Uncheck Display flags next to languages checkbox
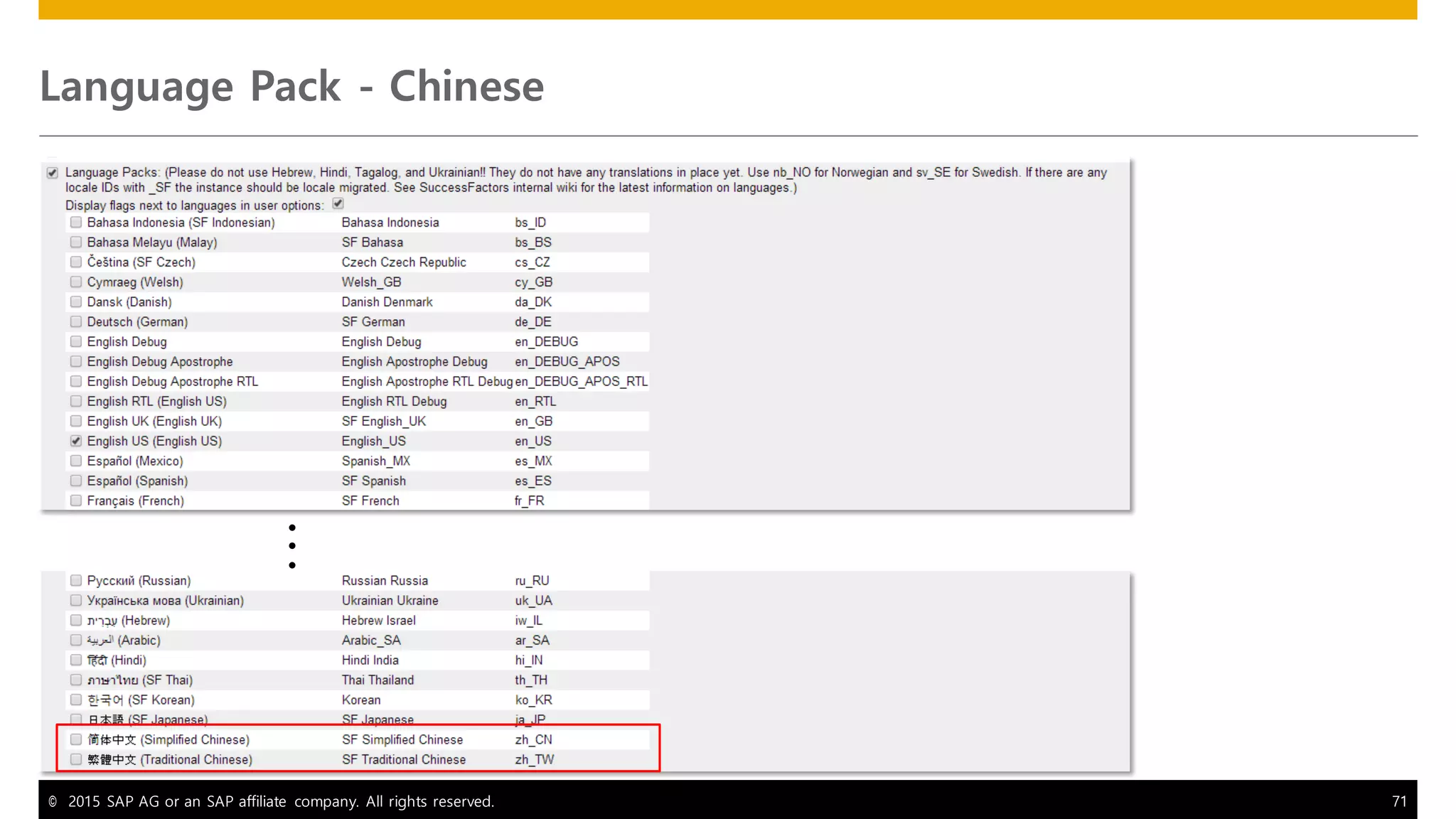The height and width of the screenshot is (819, 1456). click(338, 204)
